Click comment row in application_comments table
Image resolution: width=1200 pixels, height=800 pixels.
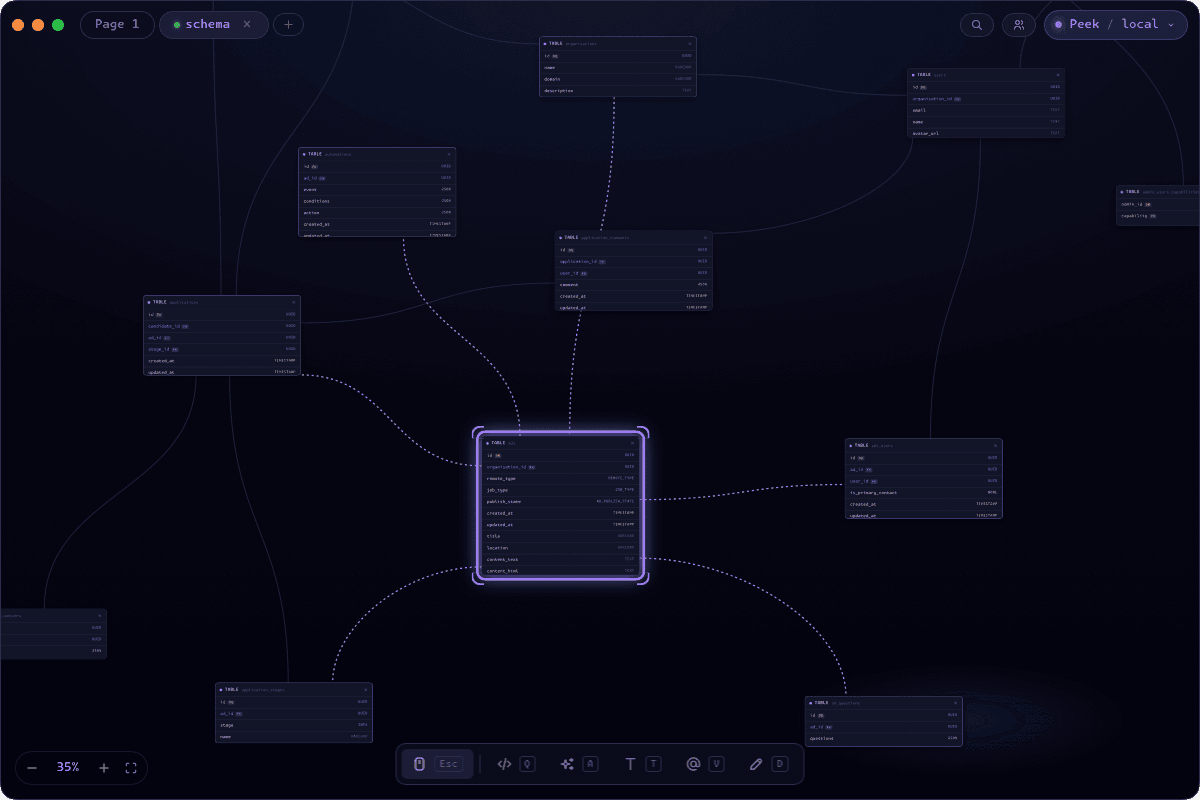tap(634, 284)
